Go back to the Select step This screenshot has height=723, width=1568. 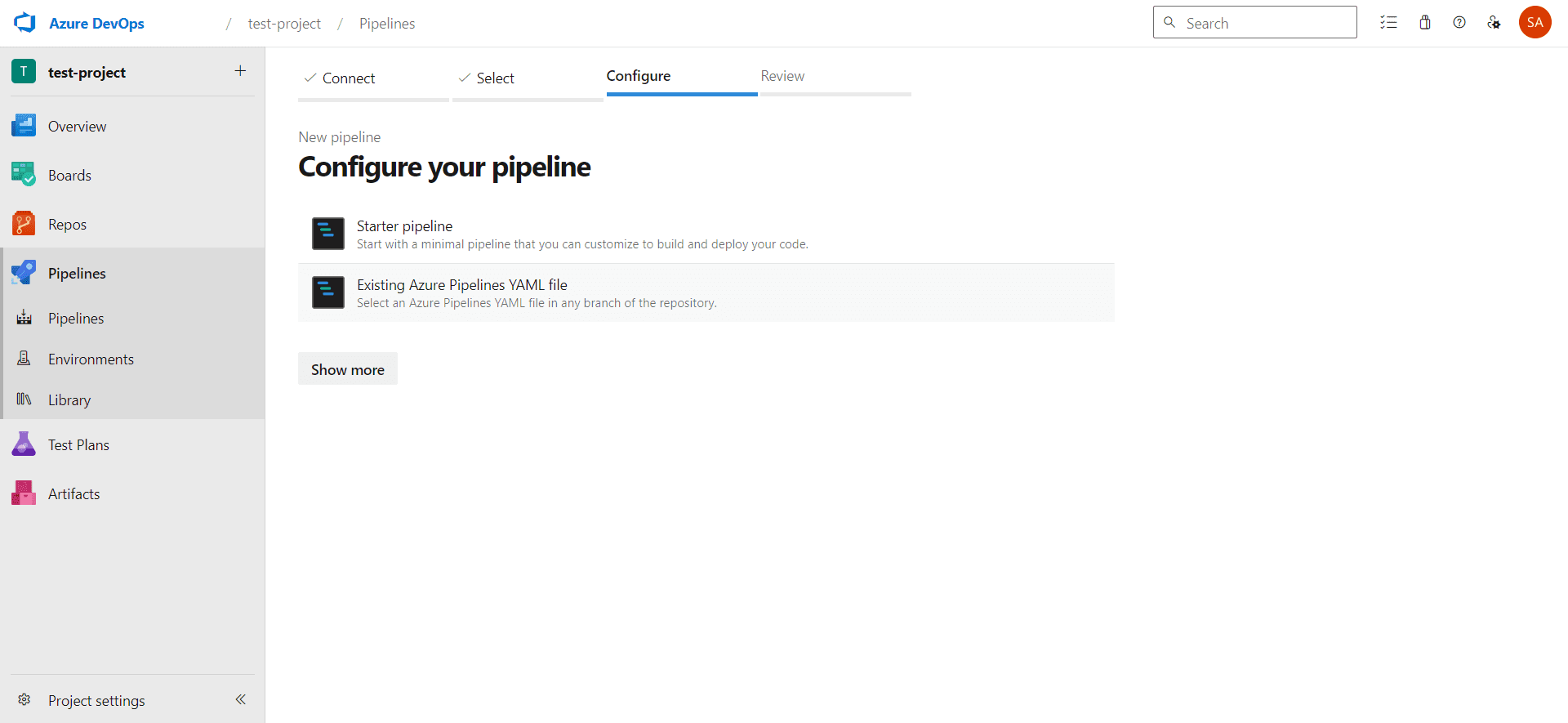click(495, 78)
